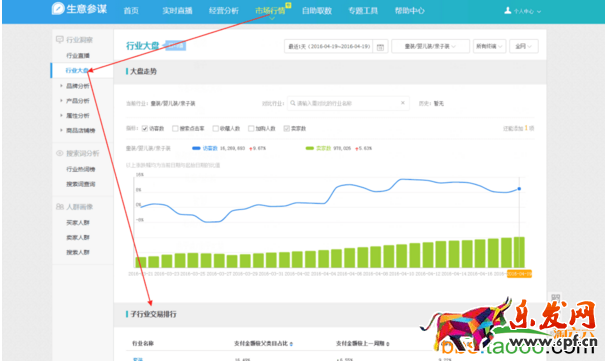Click the 人群画像 people icon
The height and width of the screenshot is (362, 608).
coord(60,207)
